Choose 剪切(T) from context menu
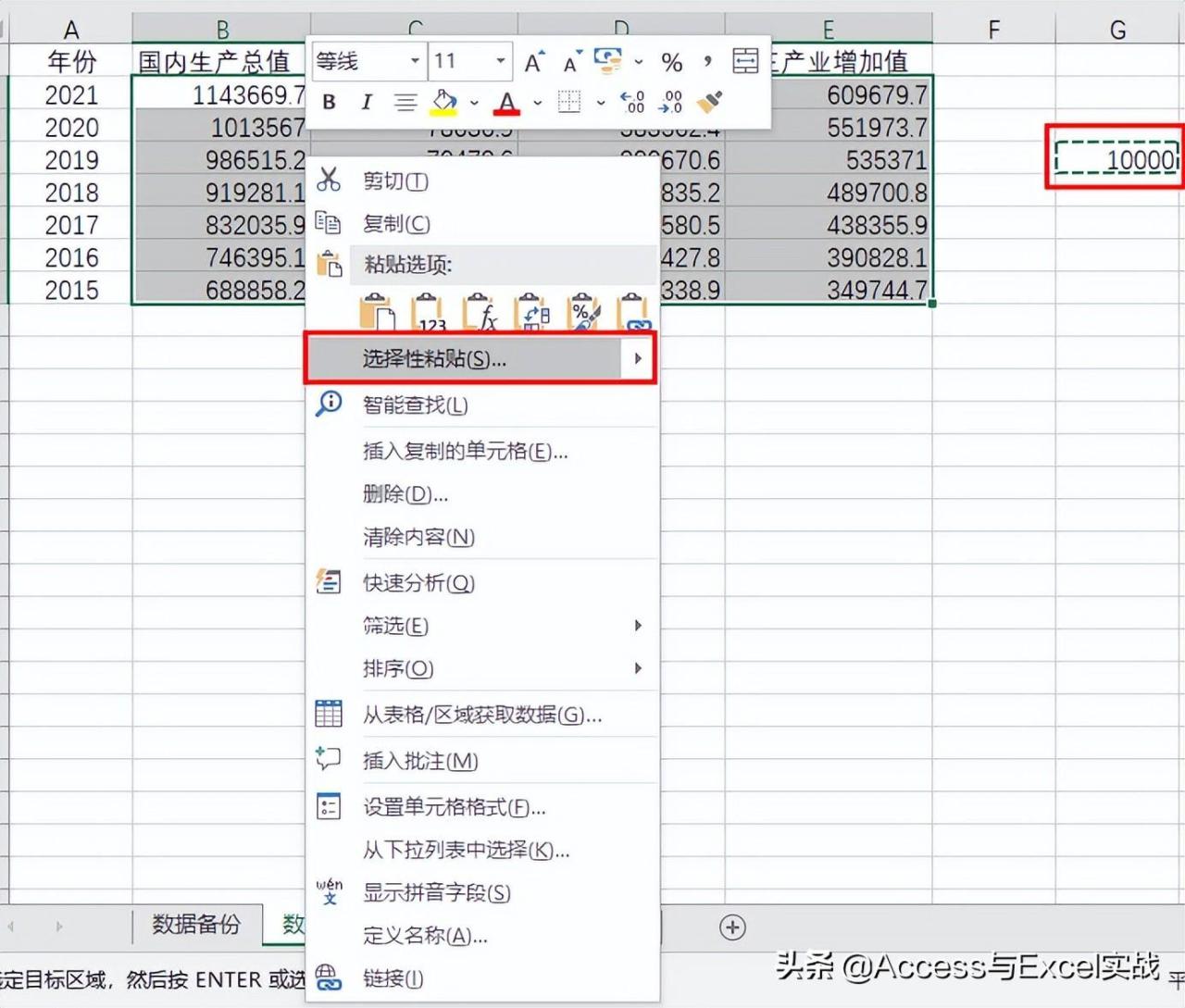Image resolution: width=1185 pixels, height=1008 pixels. [x=482, y=180]
